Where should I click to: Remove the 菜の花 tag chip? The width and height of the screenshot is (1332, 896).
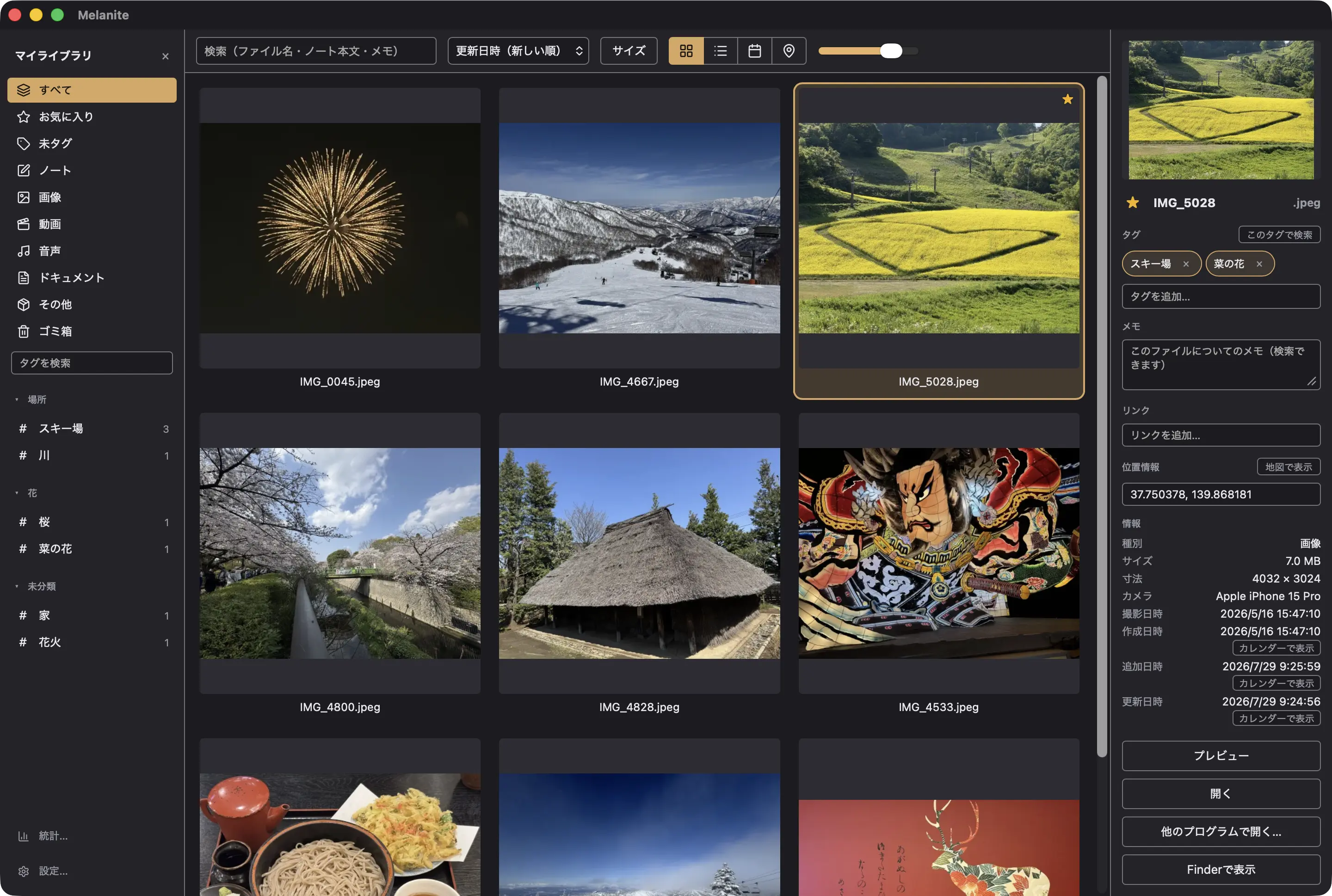tap(1259, 264)
